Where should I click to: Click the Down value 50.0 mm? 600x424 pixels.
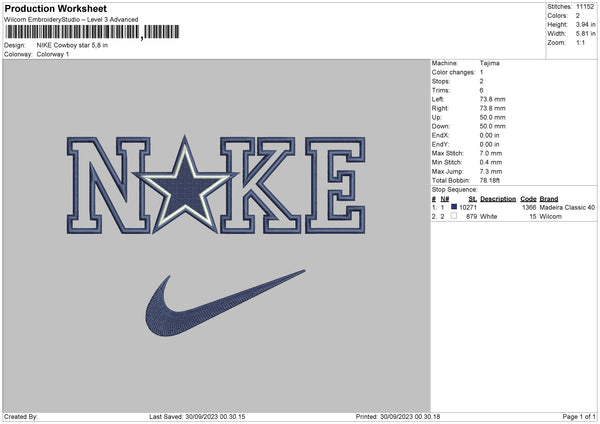tap(492, 126)
